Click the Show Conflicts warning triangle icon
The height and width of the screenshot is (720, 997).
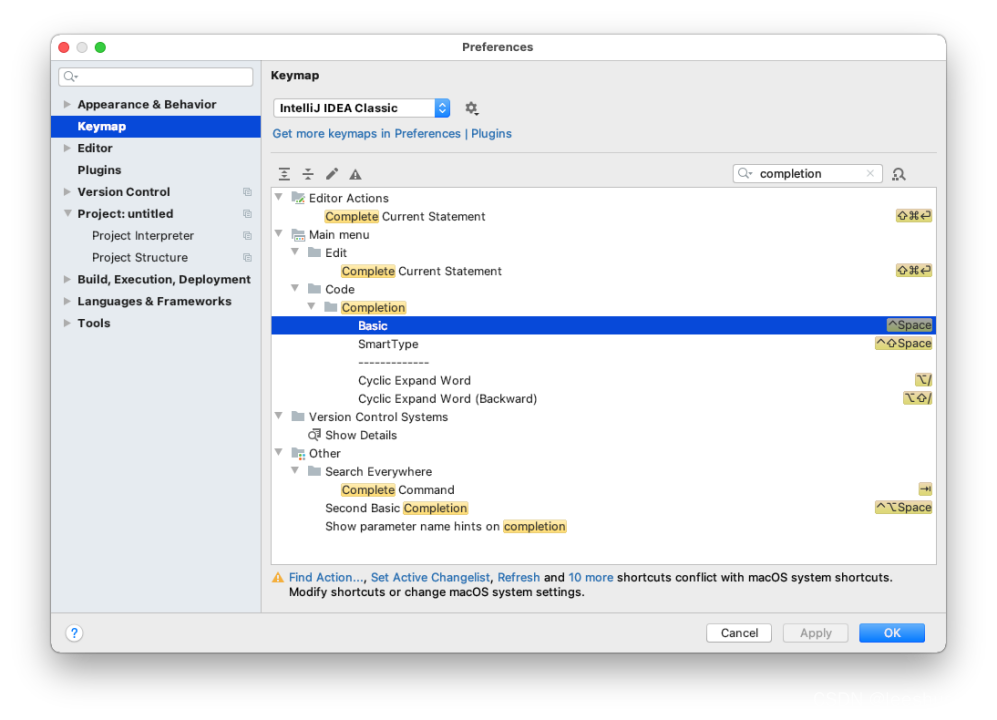click(355, 174)
